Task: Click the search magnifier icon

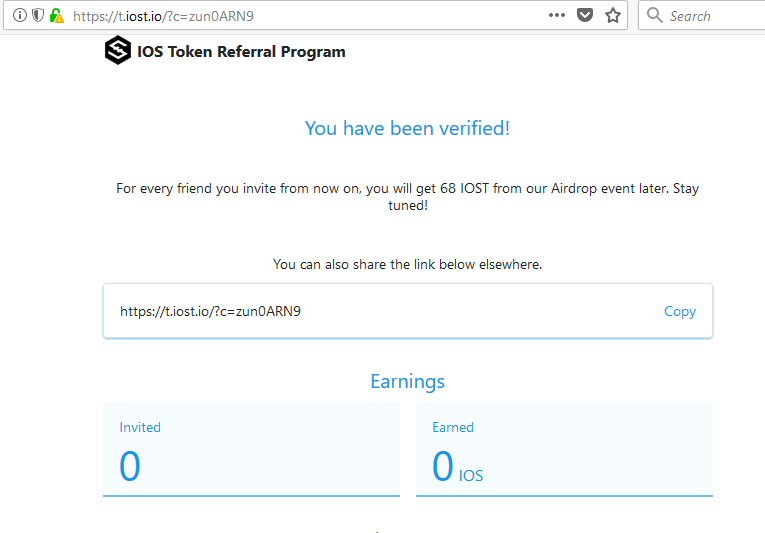Action: (654, 15)
